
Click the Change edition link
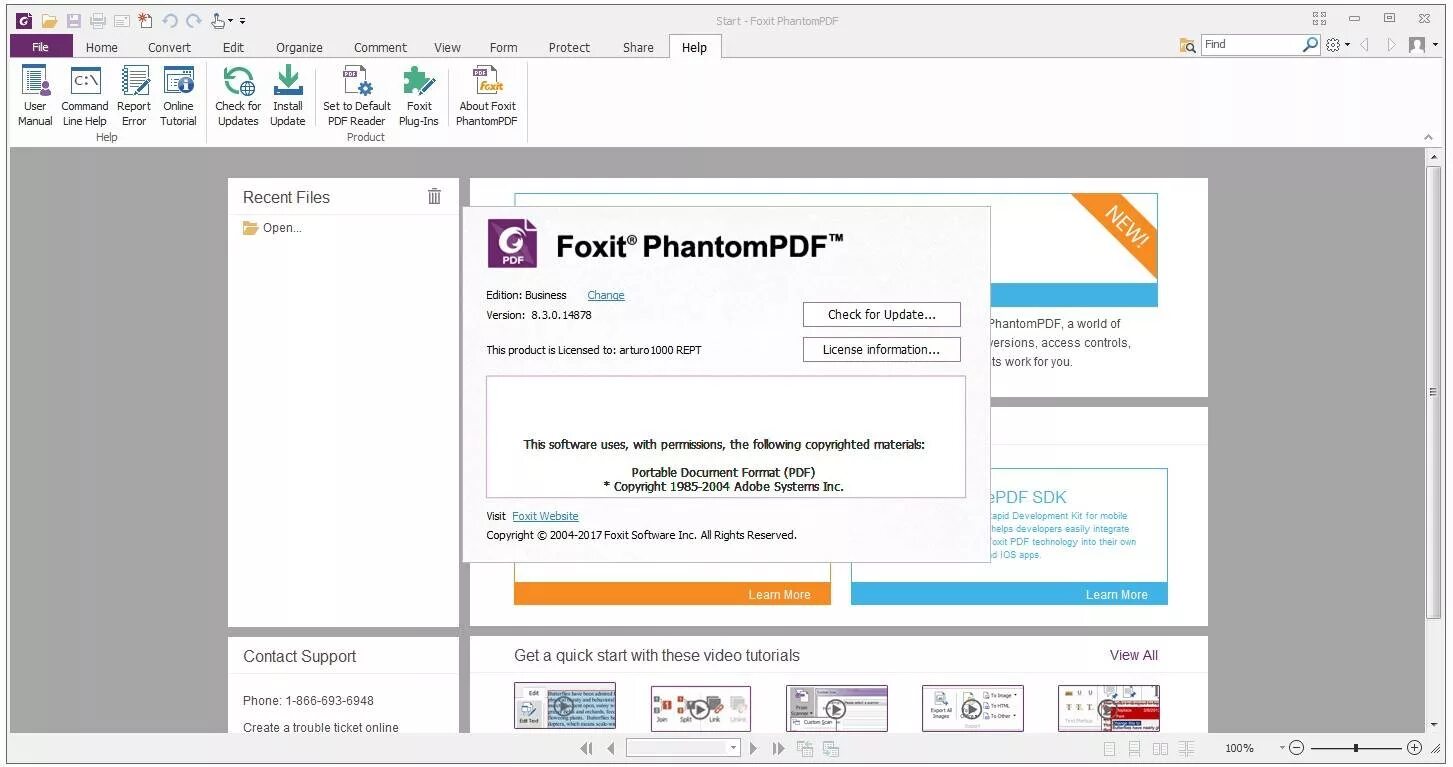pyautogui.click(x=606, y=295)
